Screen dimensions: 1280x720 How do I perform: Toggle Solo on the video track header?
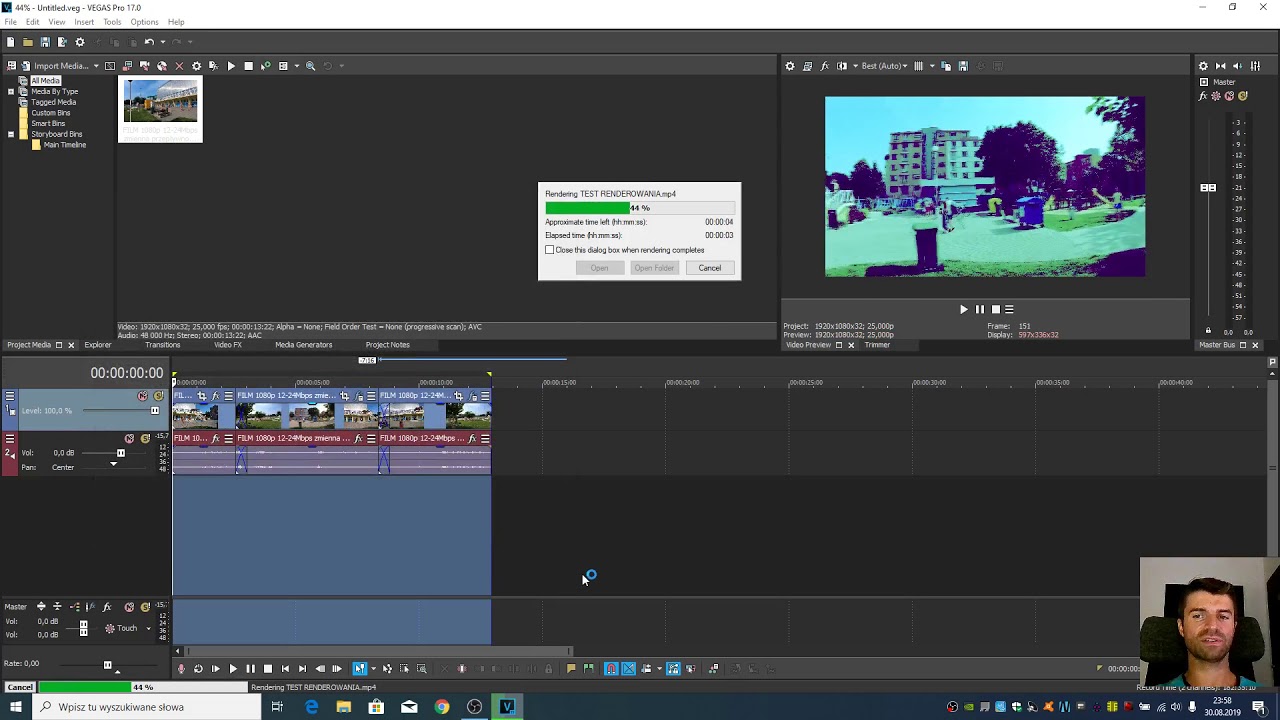[x=158, y=396]
